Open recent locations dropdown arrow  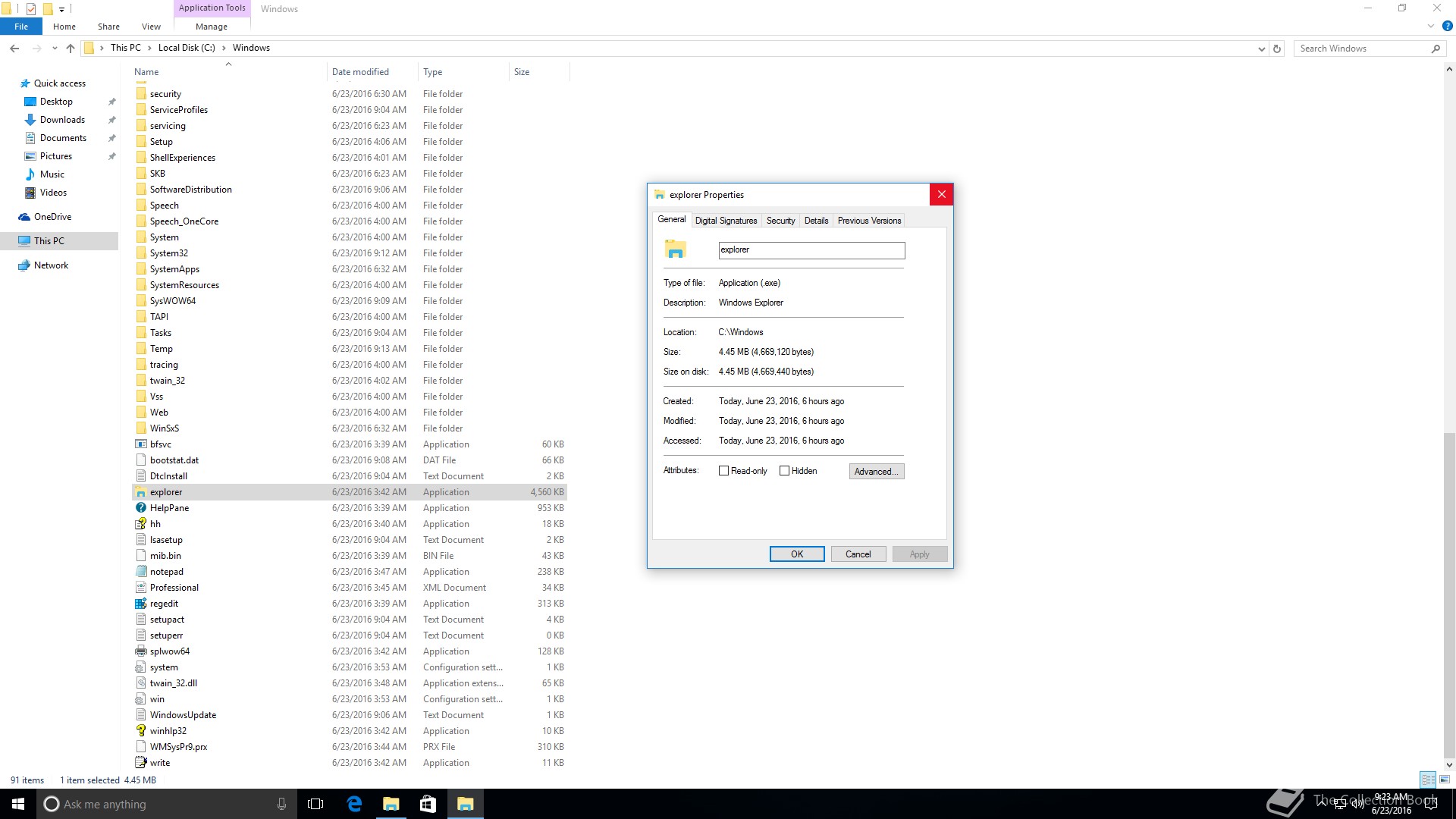coord(55,49)
